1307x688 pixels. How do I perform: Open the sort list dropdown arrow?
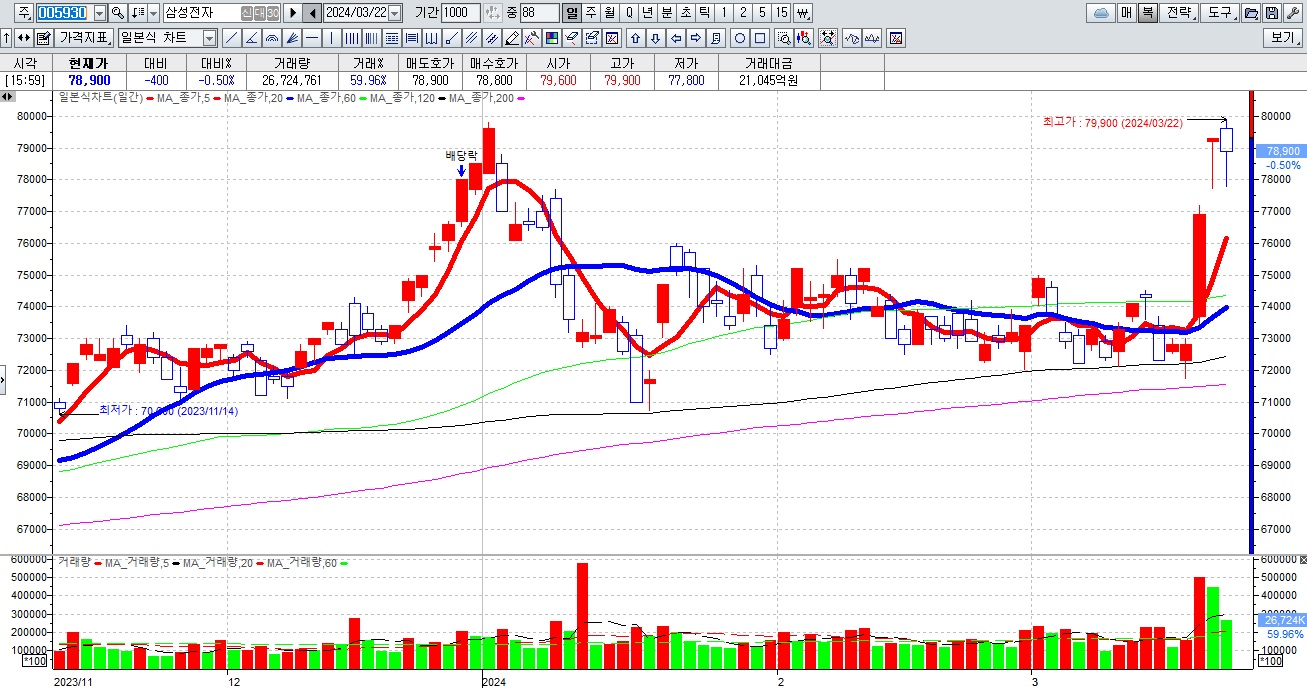pyautogui.click(x=153, y=13)
